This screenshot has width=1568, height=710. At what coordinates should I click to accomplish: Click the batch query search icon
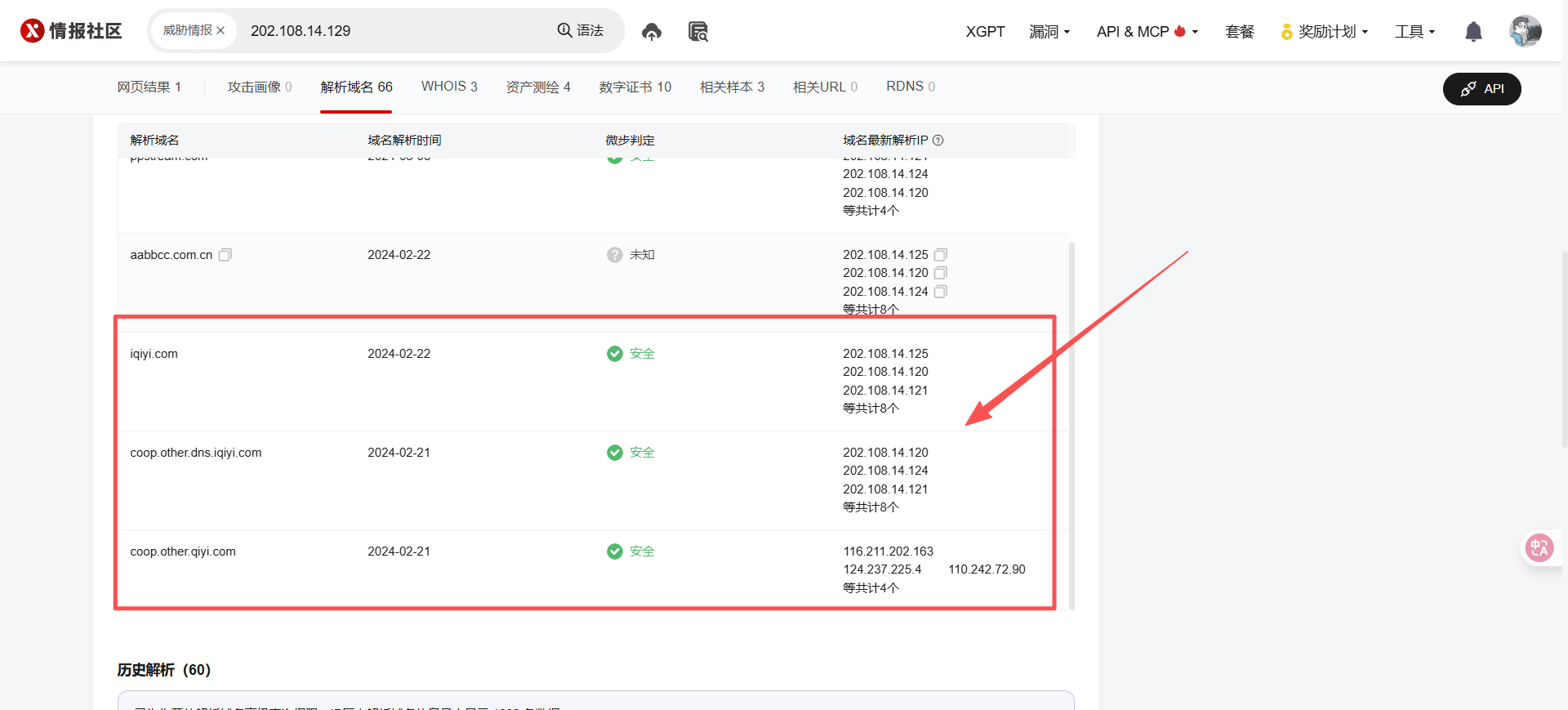point(698,32)
